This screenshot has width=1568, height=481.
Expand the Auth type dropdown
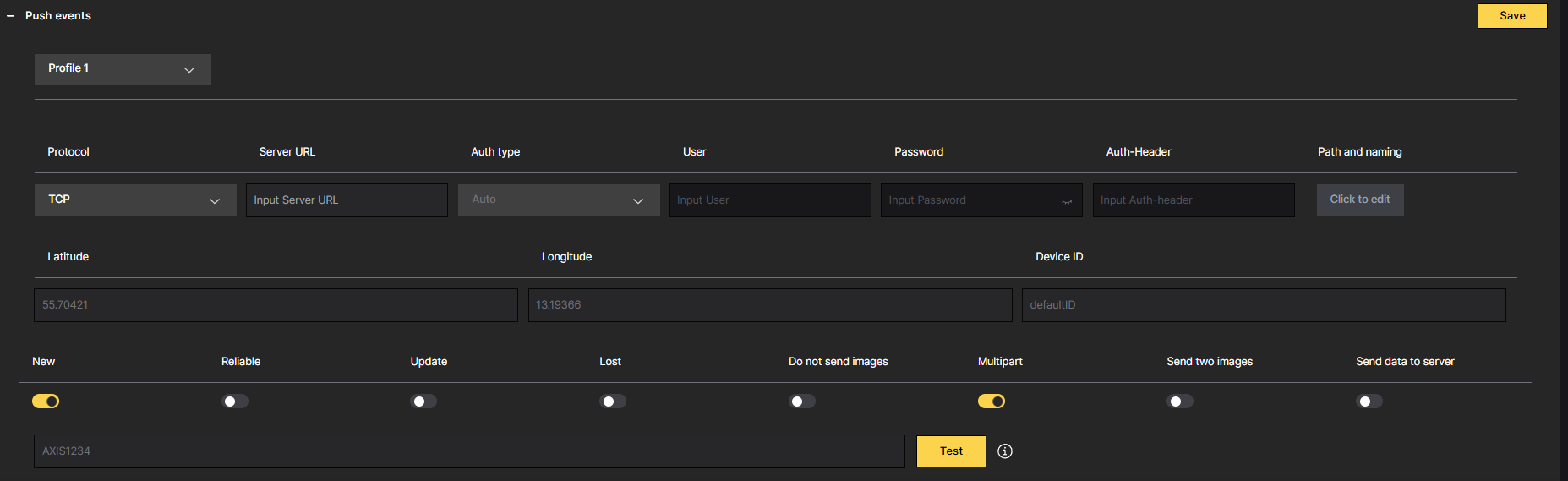pyautogui.click(x=558, y=200)
